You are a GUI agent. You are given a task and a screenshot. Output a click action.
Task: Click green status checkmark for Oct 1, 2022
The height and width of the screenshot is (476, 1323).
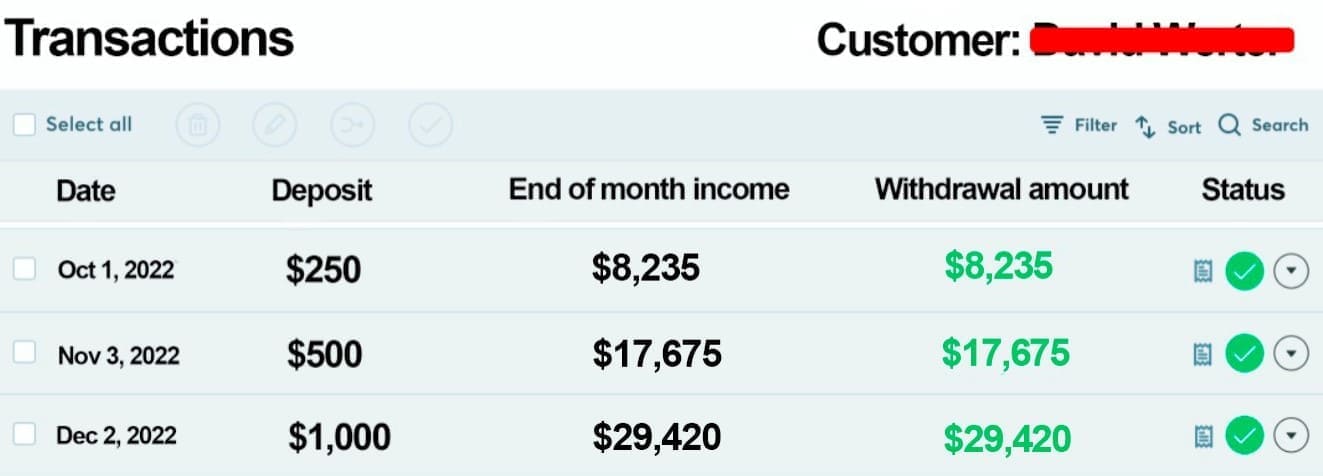point(1245,270)
